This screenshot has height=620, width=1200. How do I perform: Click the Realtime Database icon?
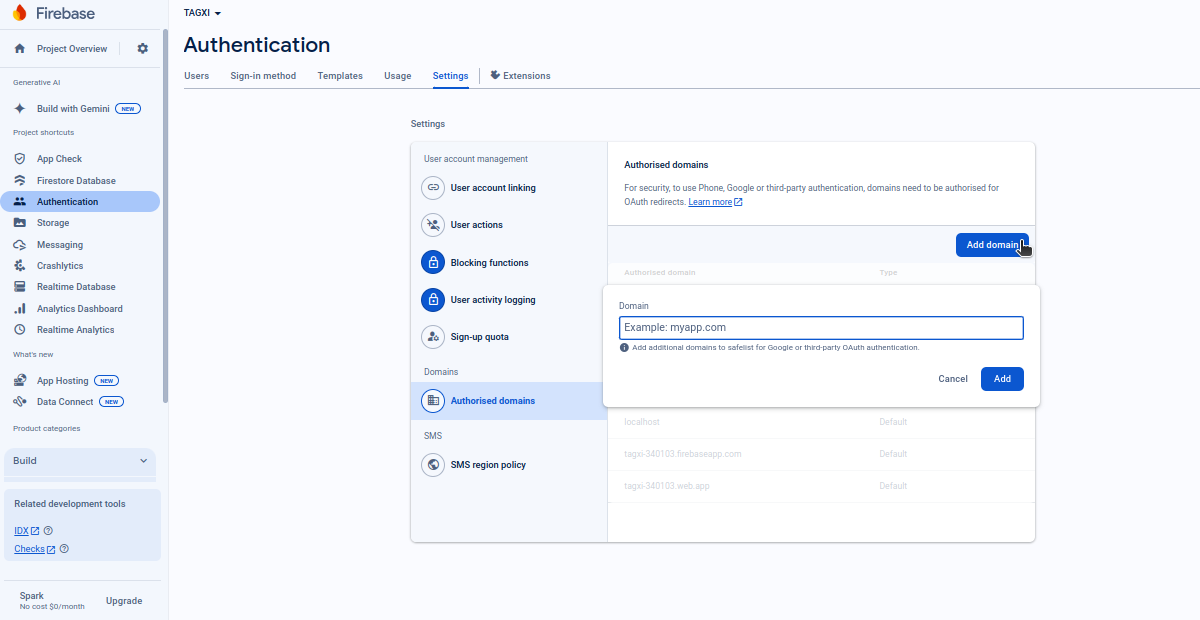click(21, 286)
